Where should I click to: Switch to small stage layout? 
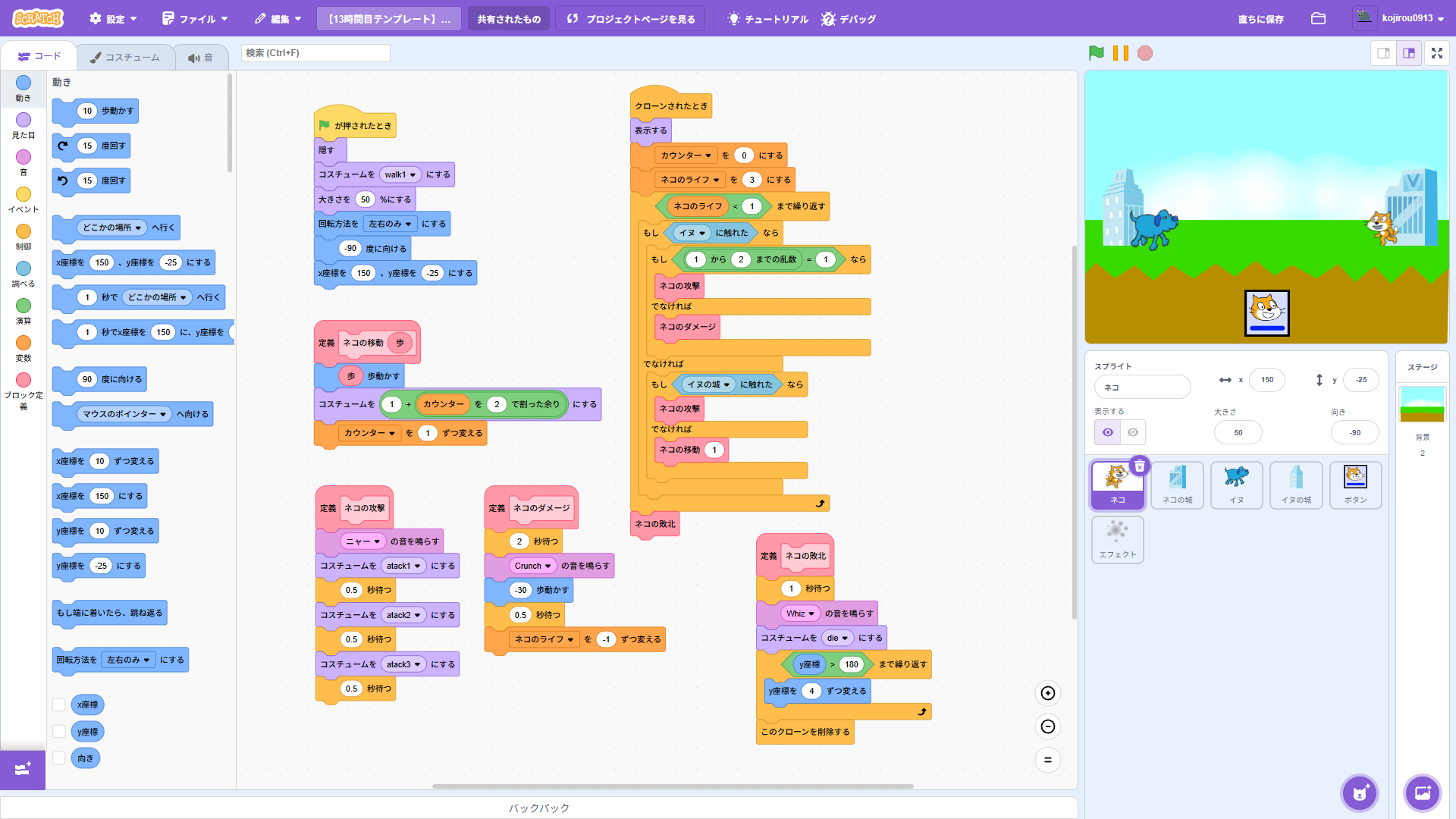tap(1383, 53)
